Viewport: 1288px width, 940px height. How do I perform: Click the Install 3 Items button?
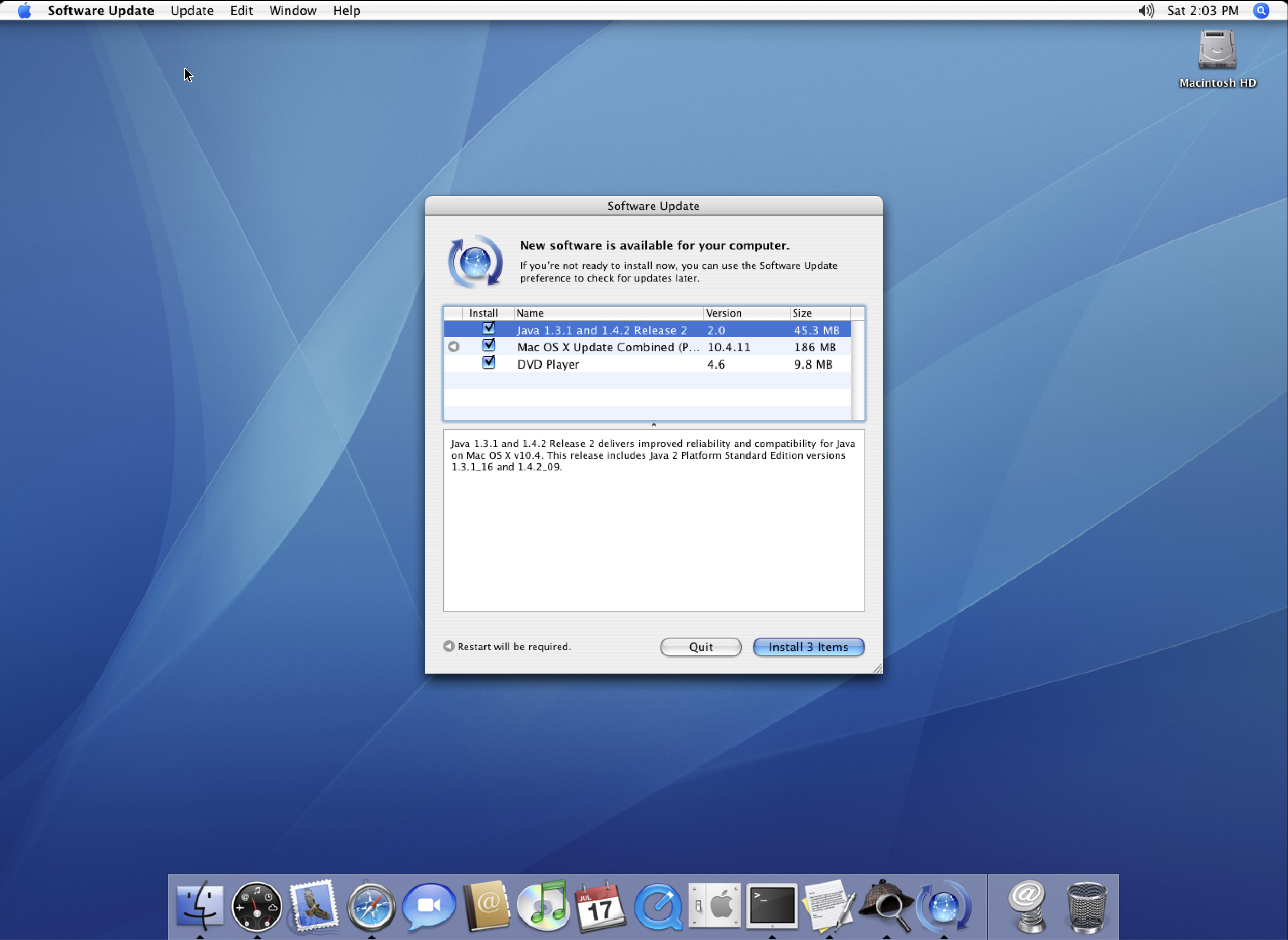coord(808,647)
